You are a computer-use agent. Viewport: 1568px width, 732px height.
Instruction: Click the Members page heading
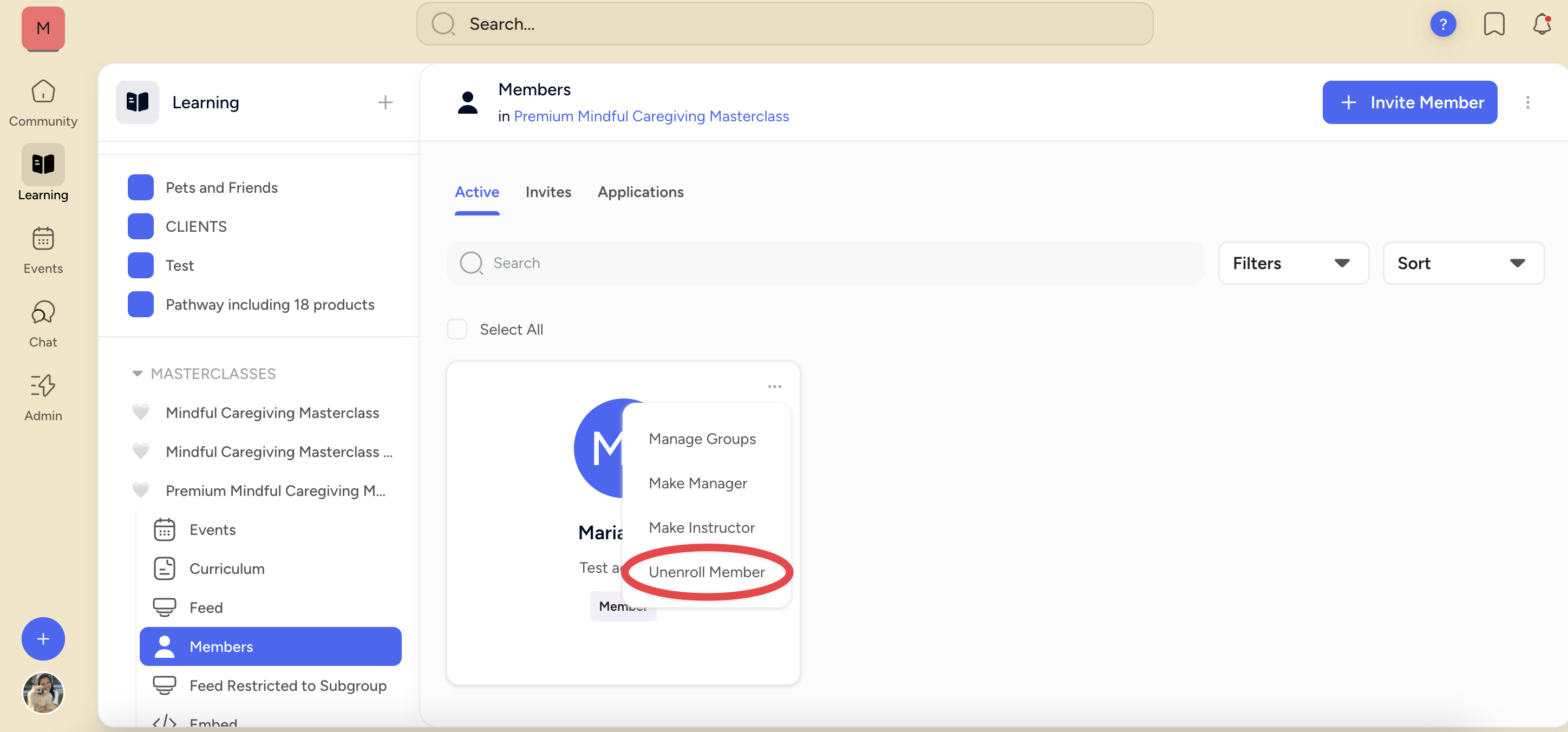click(x=534, y=89)
